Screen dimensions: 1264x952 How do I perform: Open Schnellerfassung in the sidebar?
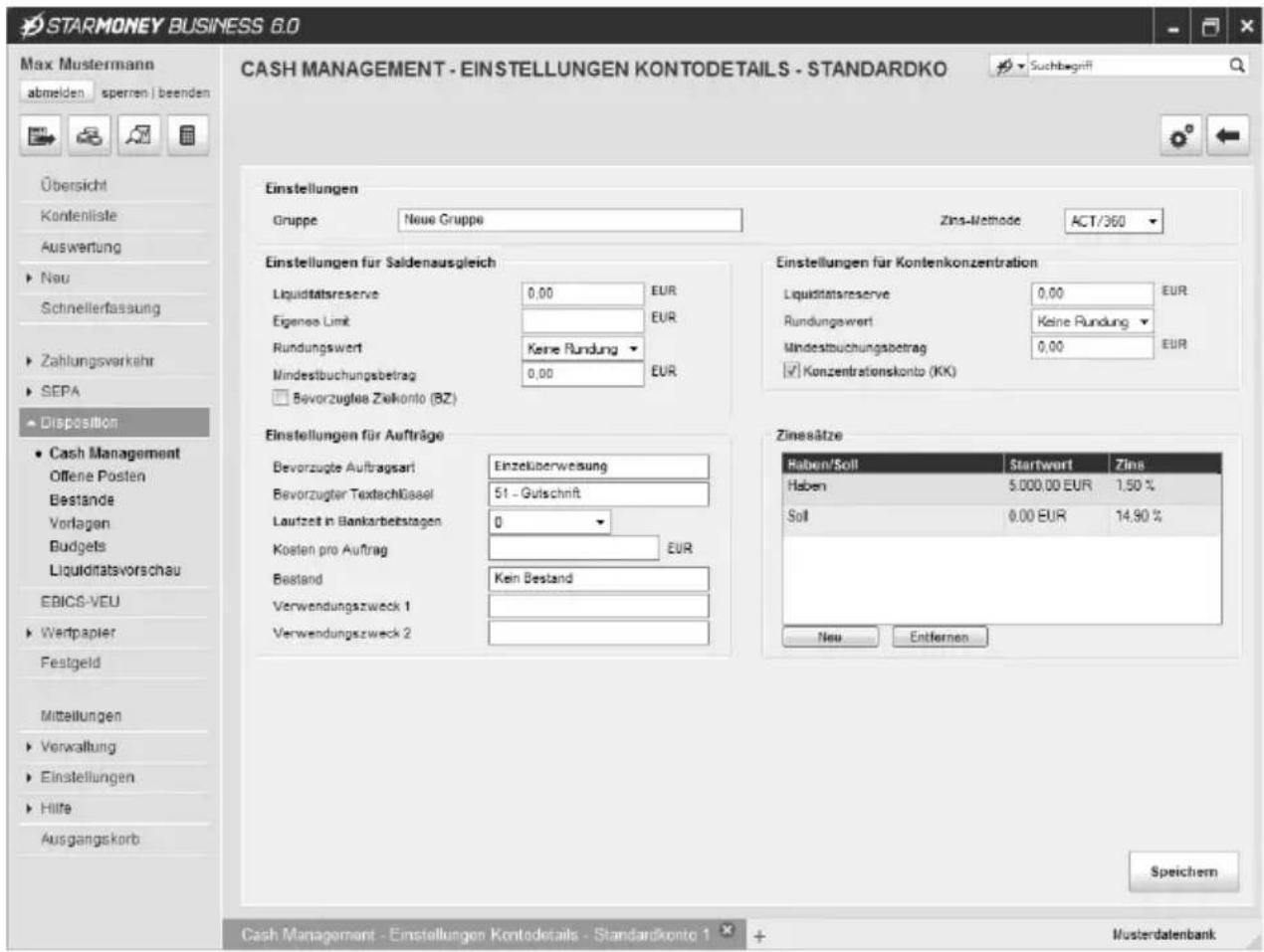click(x=100, y=308)
